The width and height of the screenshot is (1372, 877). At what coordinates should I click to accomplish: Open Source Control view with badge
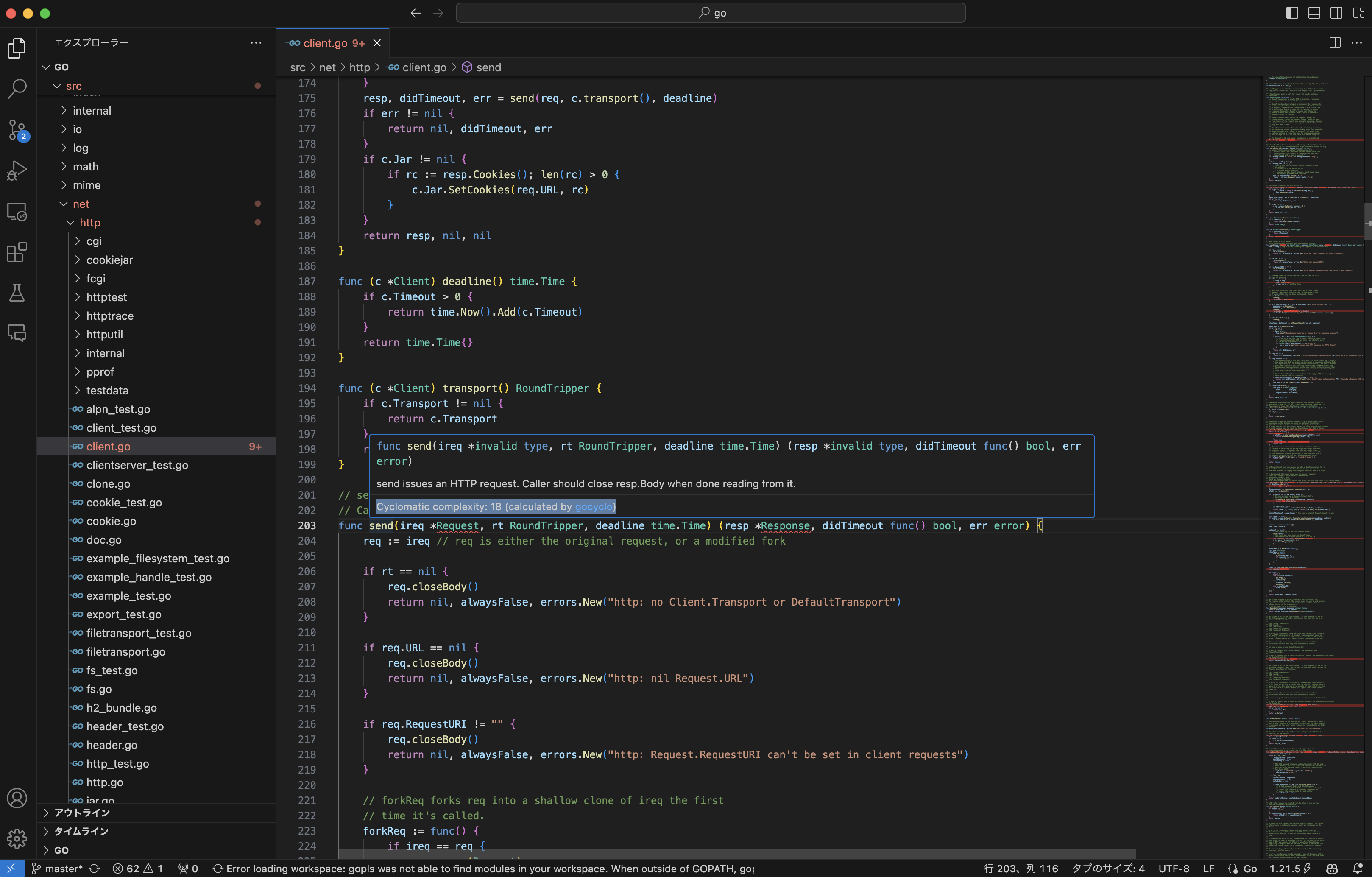[17, 130]
